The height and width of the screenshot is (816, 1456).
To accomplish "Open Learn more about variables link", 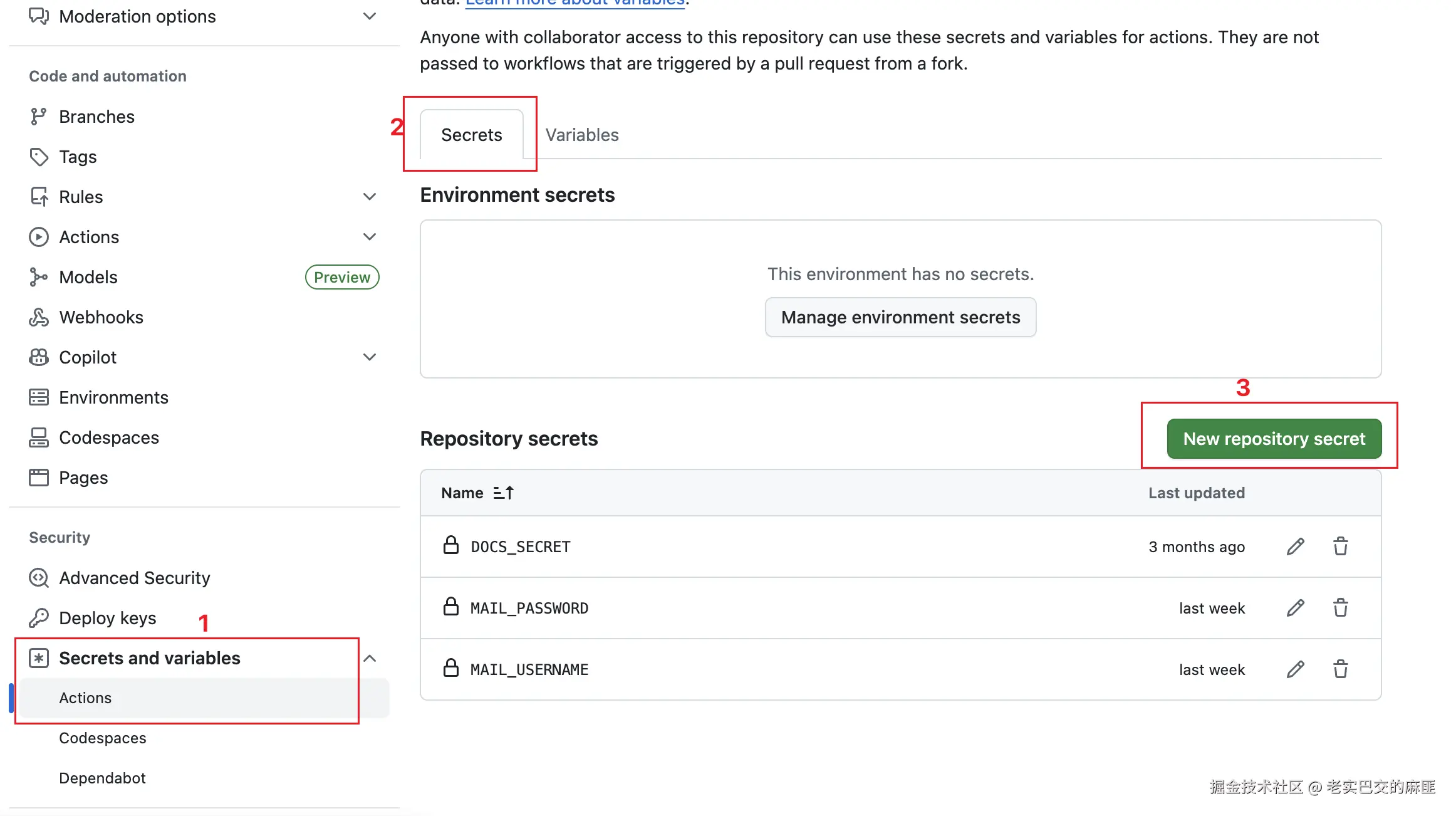I will coord(575,3).
